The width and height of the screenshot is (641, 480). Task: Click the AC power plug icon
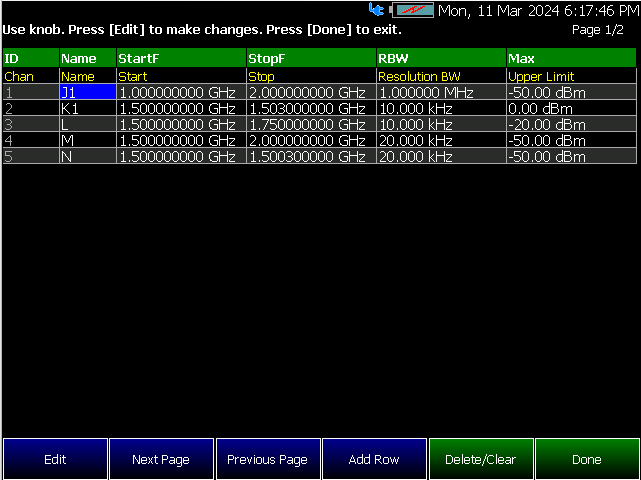[x=376, y=9]
